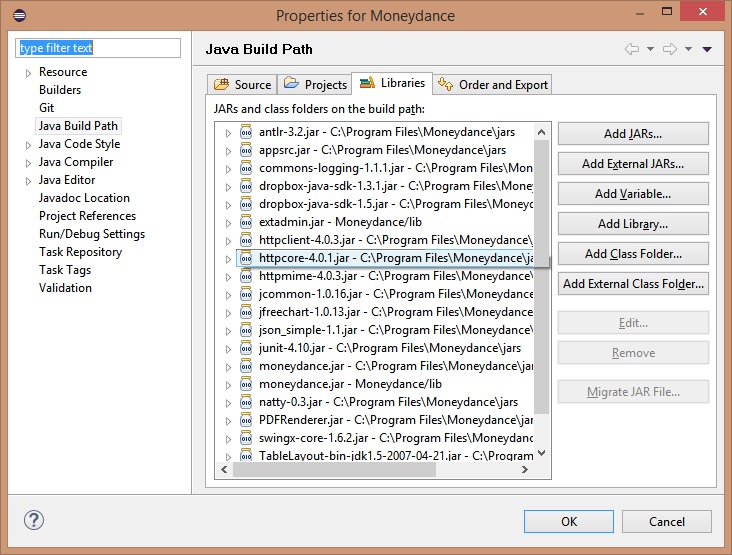Expand the Java Code Style node
Image resolution: width=732 pixels, height=555 pixels.
[x=28, y=145]
